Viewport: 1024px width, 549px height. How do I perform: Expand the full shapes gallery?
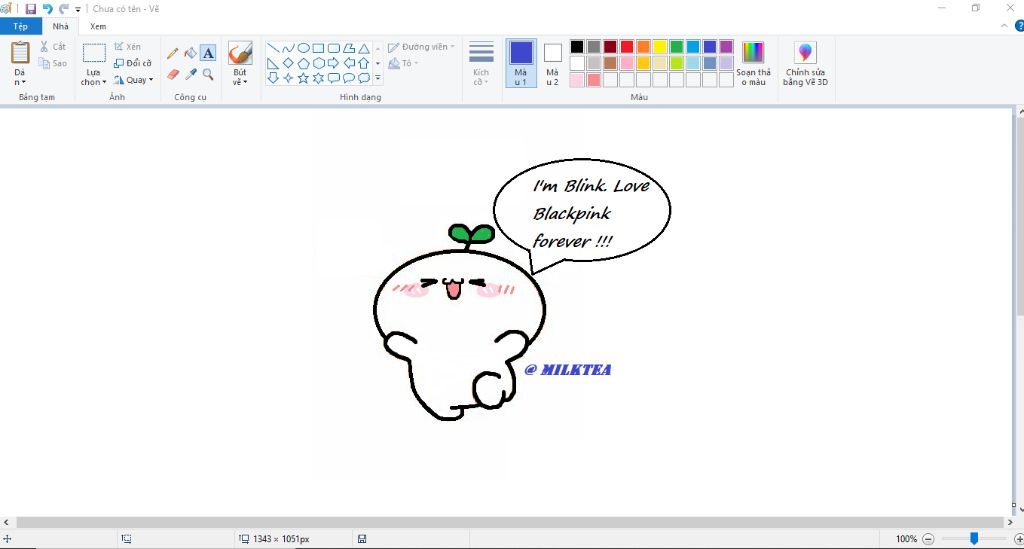click(x=377, y=78)
